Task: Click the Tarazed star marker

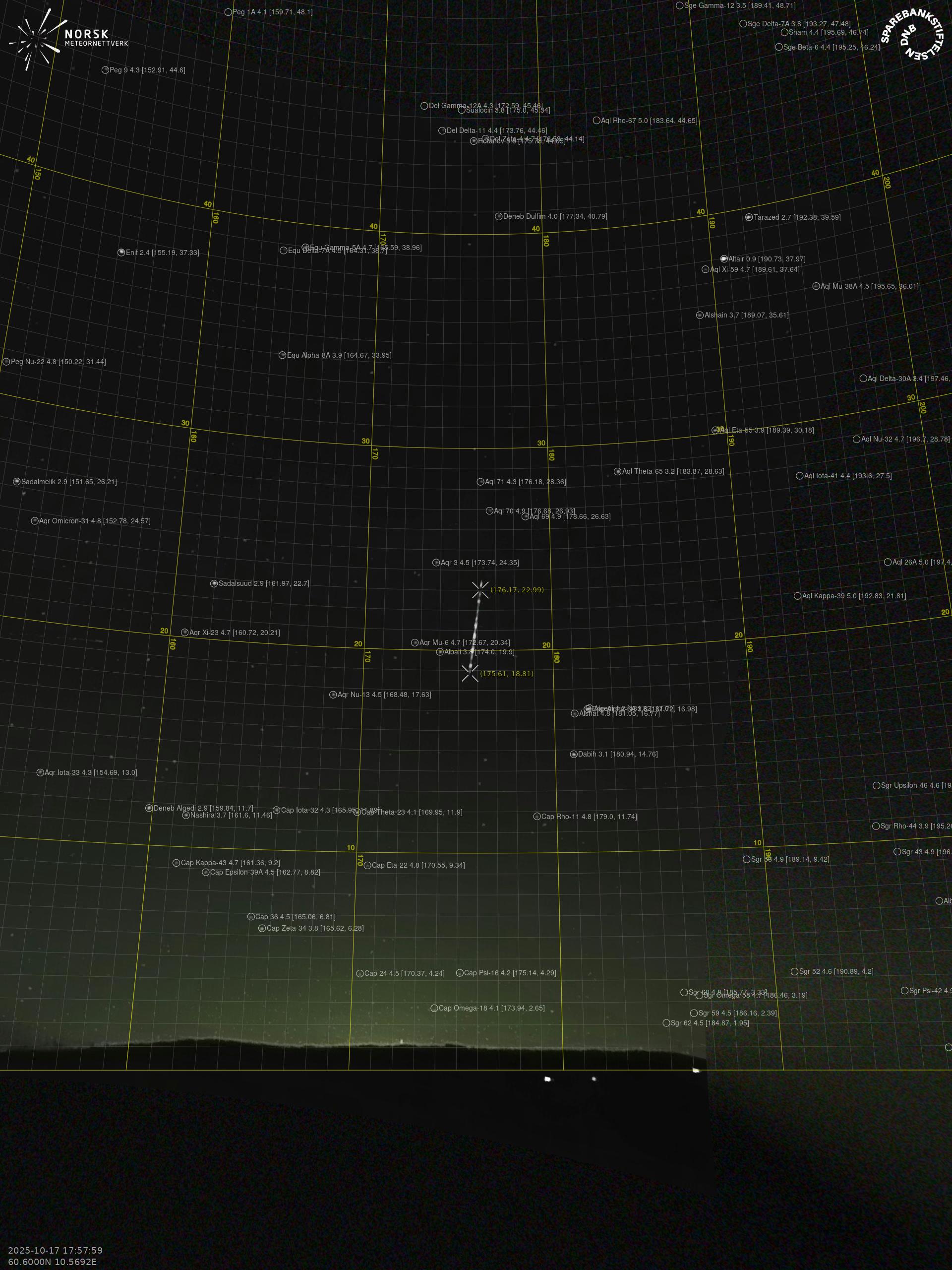Action: tap(749, 217)
